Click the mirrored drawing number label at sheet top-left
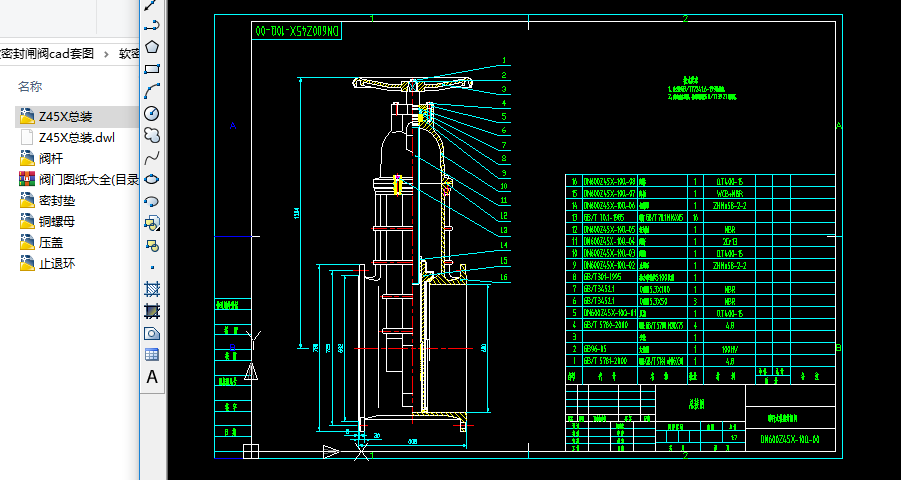The image size is (901, 480). click(x=297, y=31)
